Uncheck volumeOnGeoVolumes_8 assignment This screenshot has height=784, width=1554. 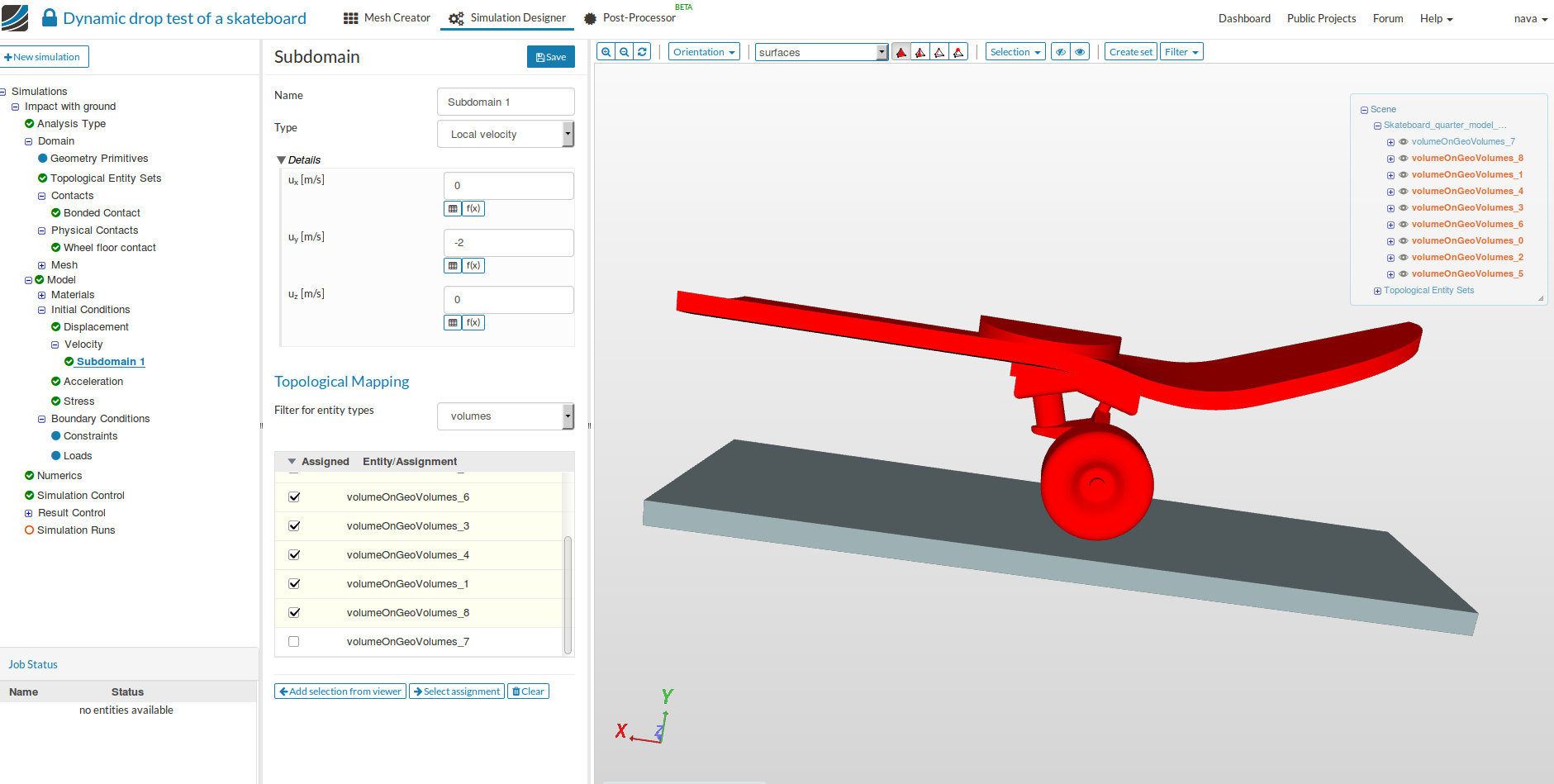(294, 613)
